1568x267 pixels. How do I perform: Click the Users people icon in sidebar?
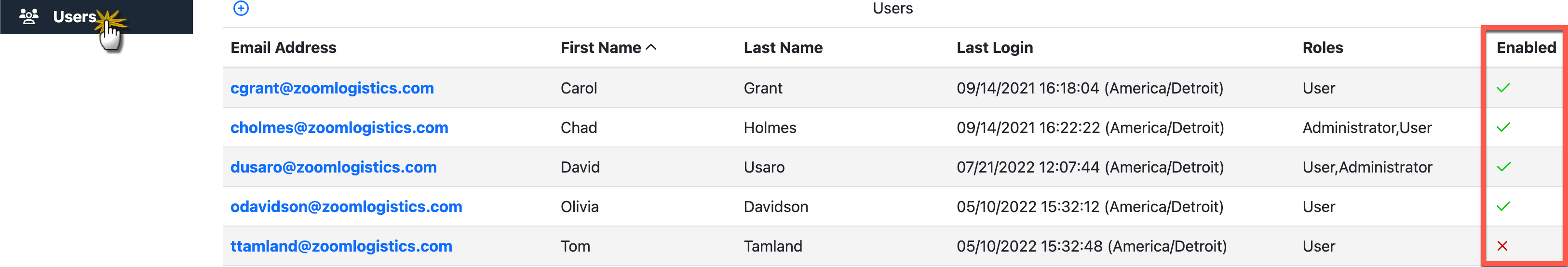[x=28, y=16]
